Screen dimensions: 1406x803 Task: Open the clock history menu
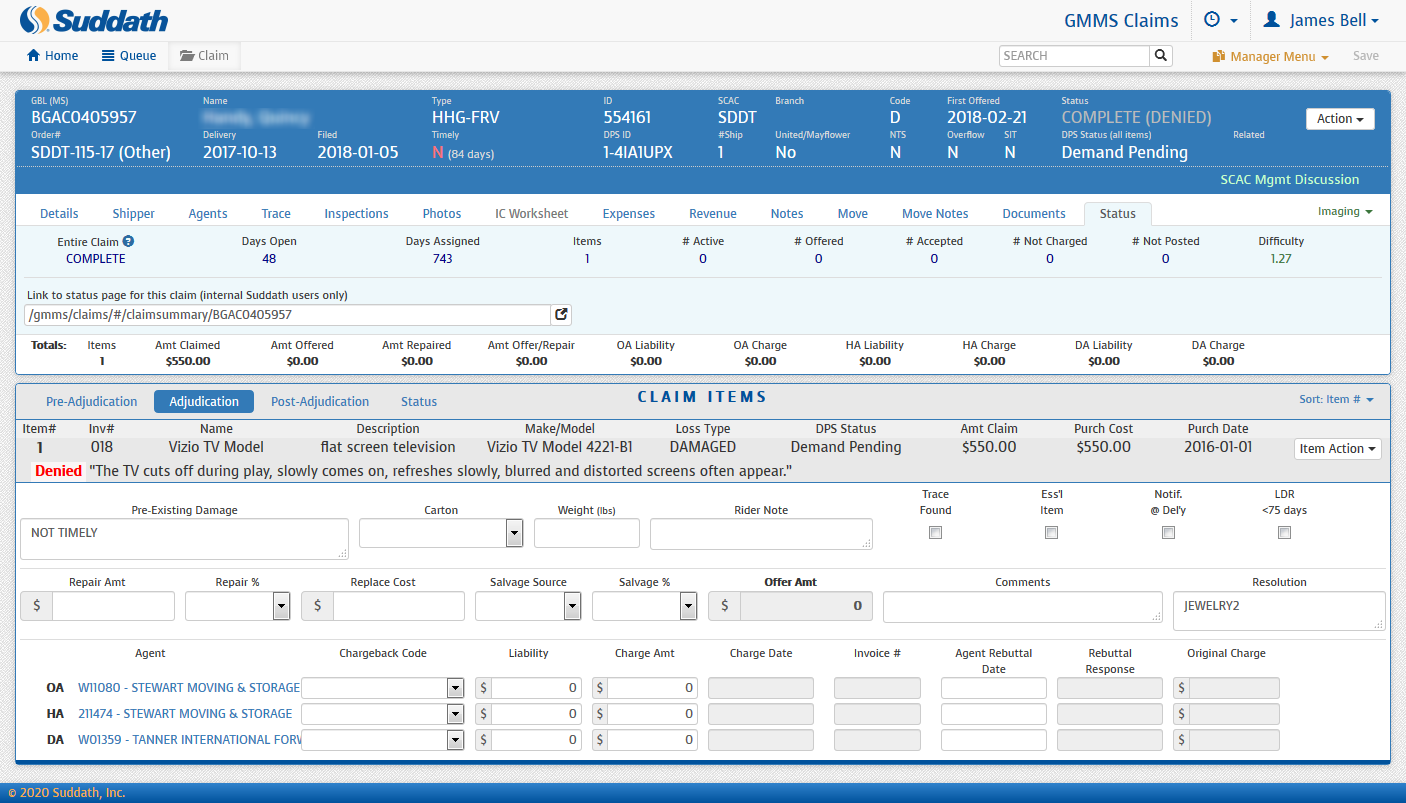[x=1221, y=20]
